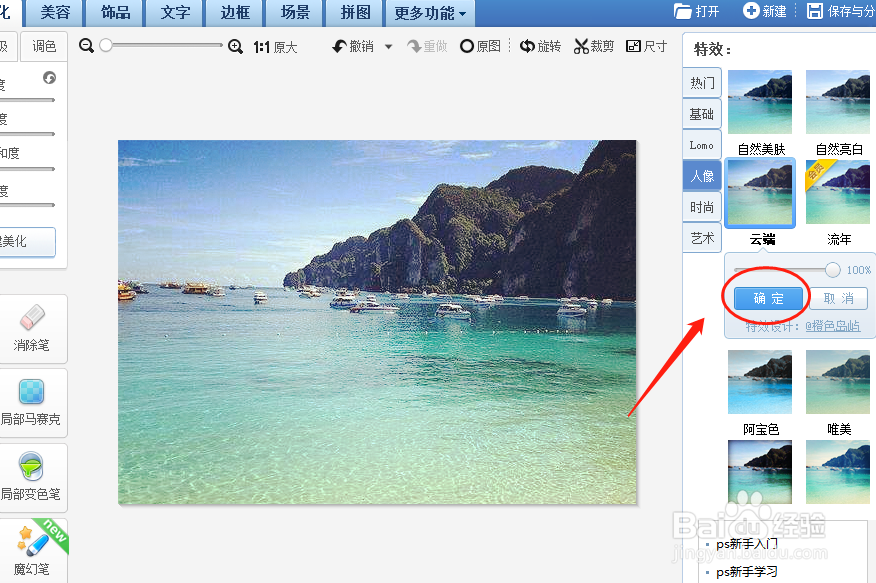The height and width of the screenshot is (583, 876).
Task: Select the Lomo effects category
Action: (x=702, y=145)
